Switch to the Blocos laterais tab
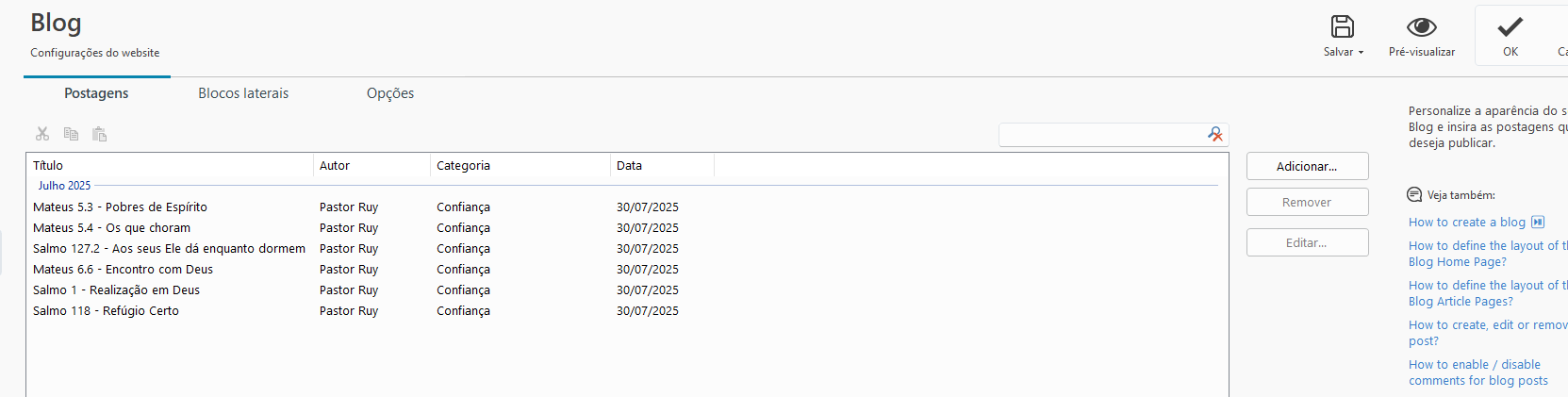Viewport: 1568px width, 397px height. [x=243, y=93]
